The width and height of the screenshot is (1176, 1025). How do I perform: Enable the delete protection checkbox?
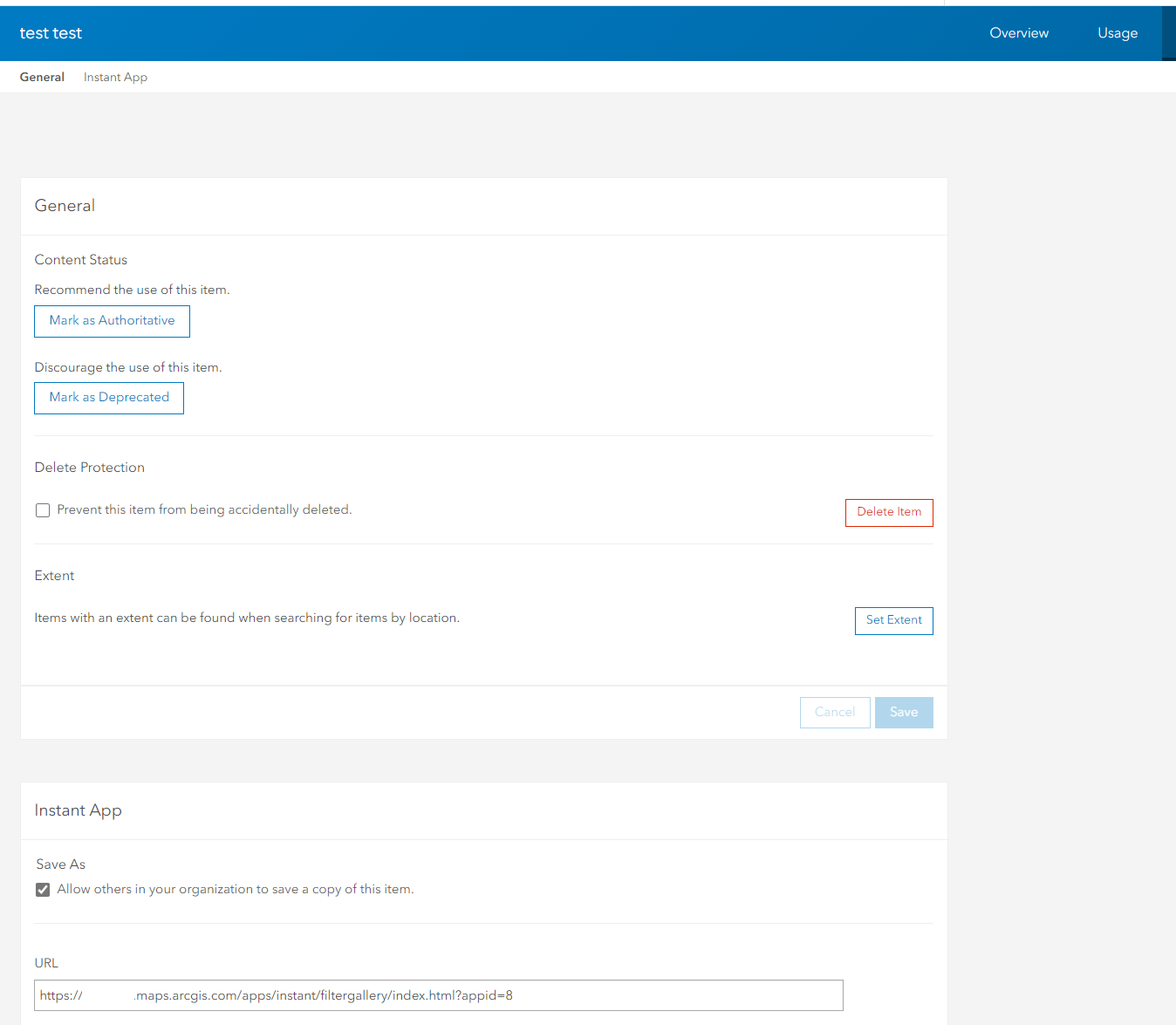(x=42, y=509)
